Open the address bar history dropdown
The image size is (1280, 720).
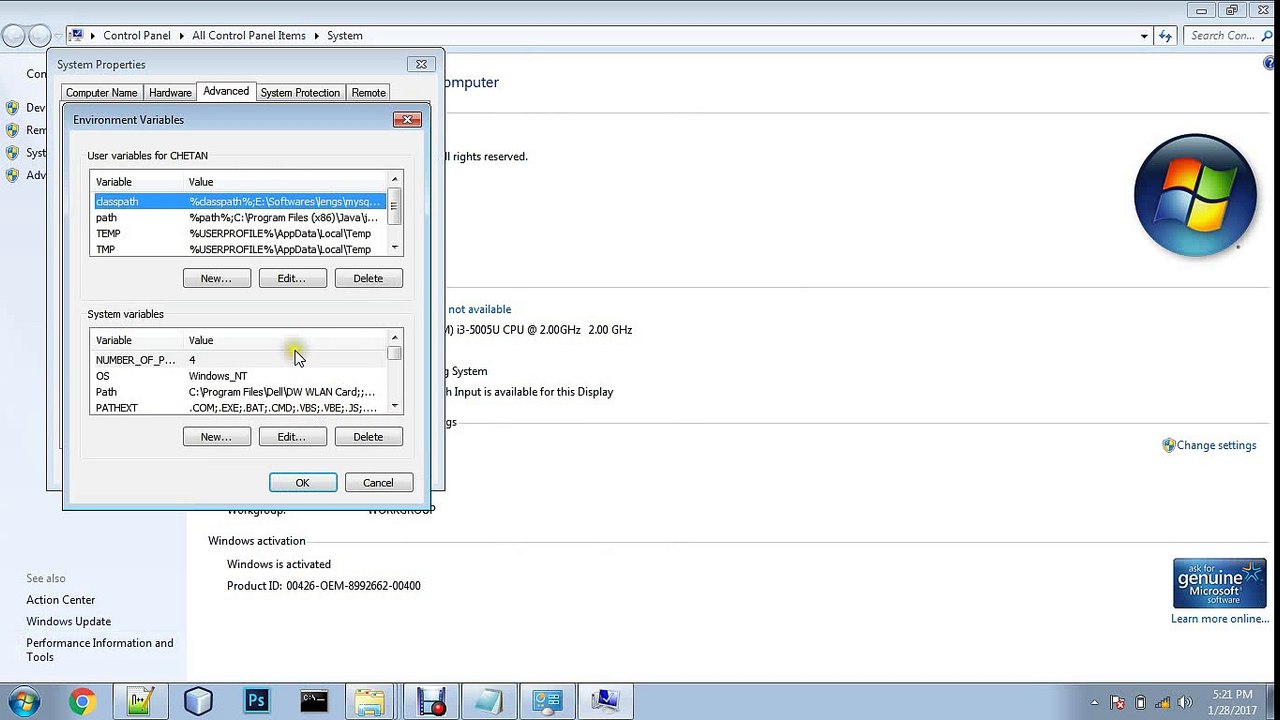coord(1144,36)
